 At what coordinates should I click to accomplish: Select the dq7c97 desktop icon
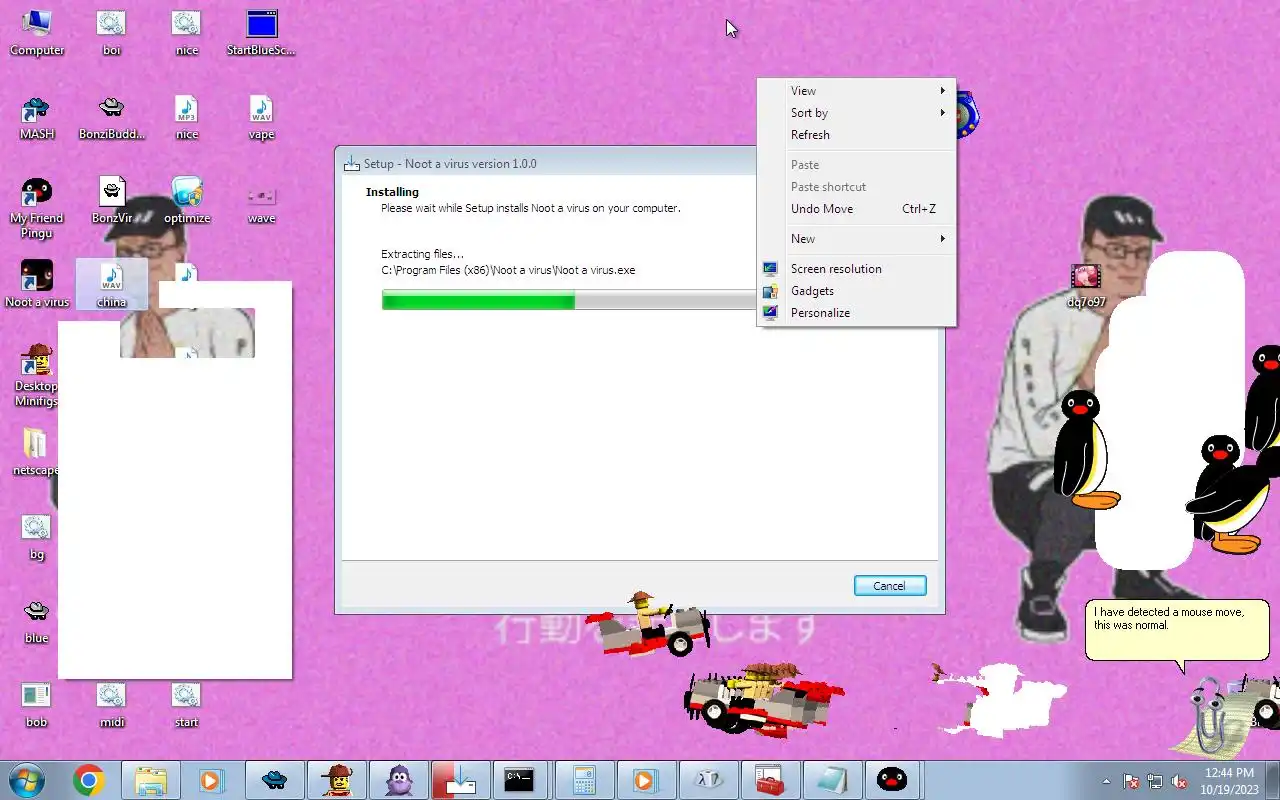click(x=1086, y=286)
